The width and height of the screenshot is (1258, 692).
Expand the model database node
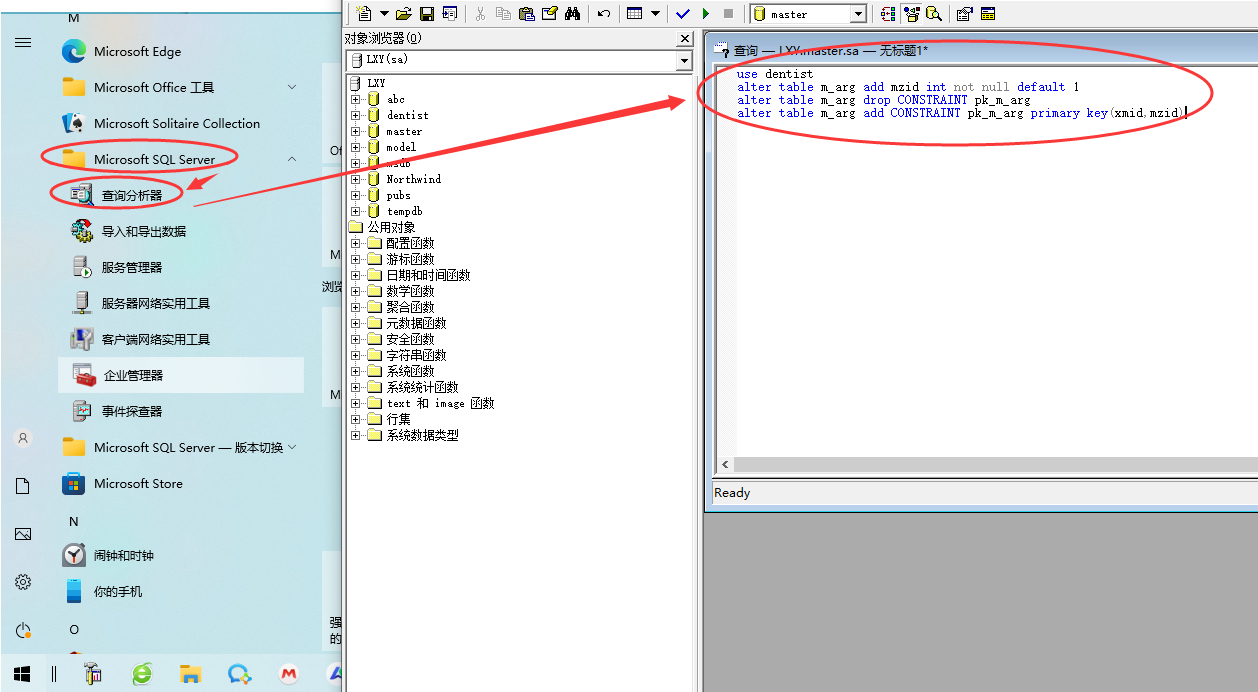(x=355, y=147)
